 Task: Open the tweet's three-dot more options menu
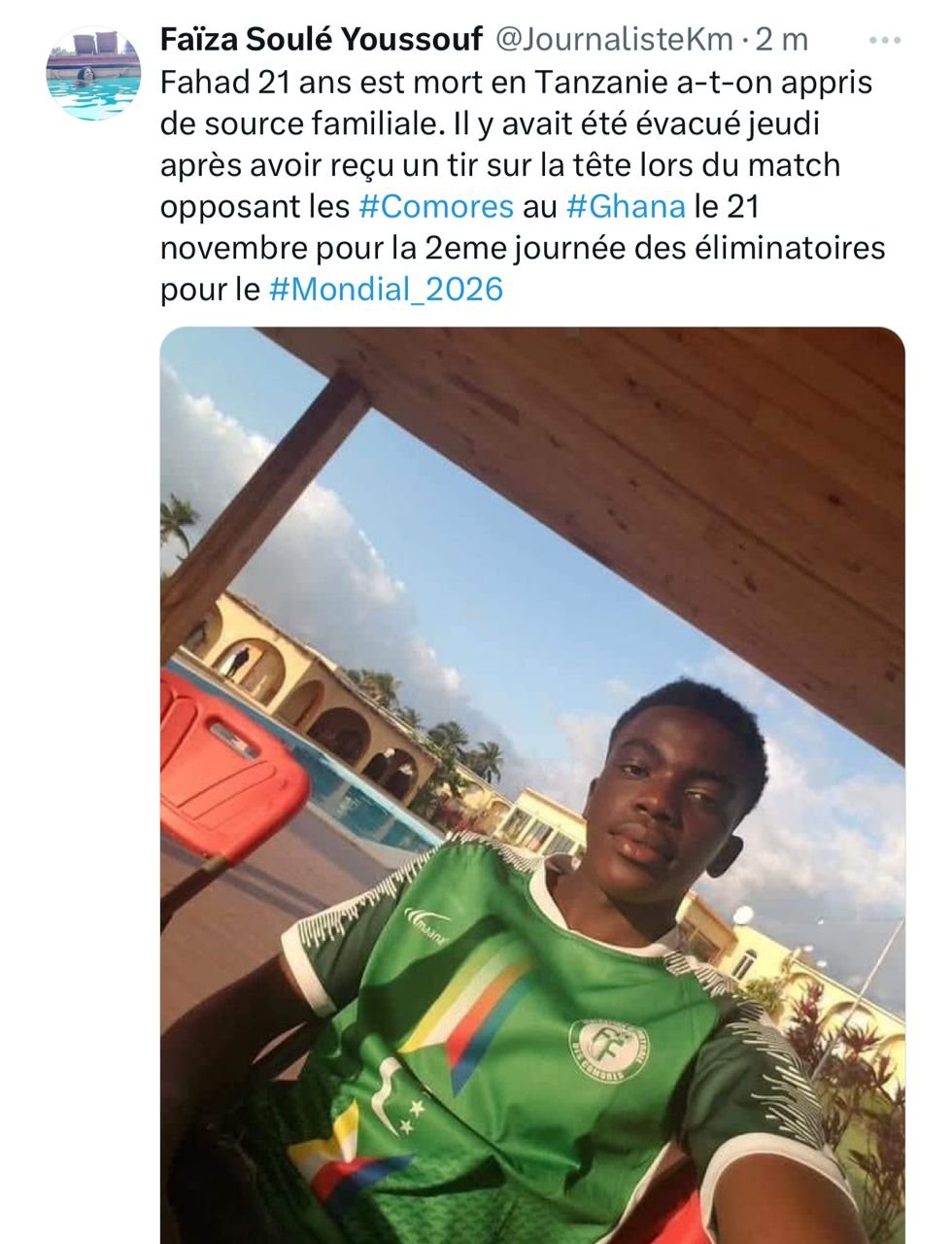click(885, 40)
